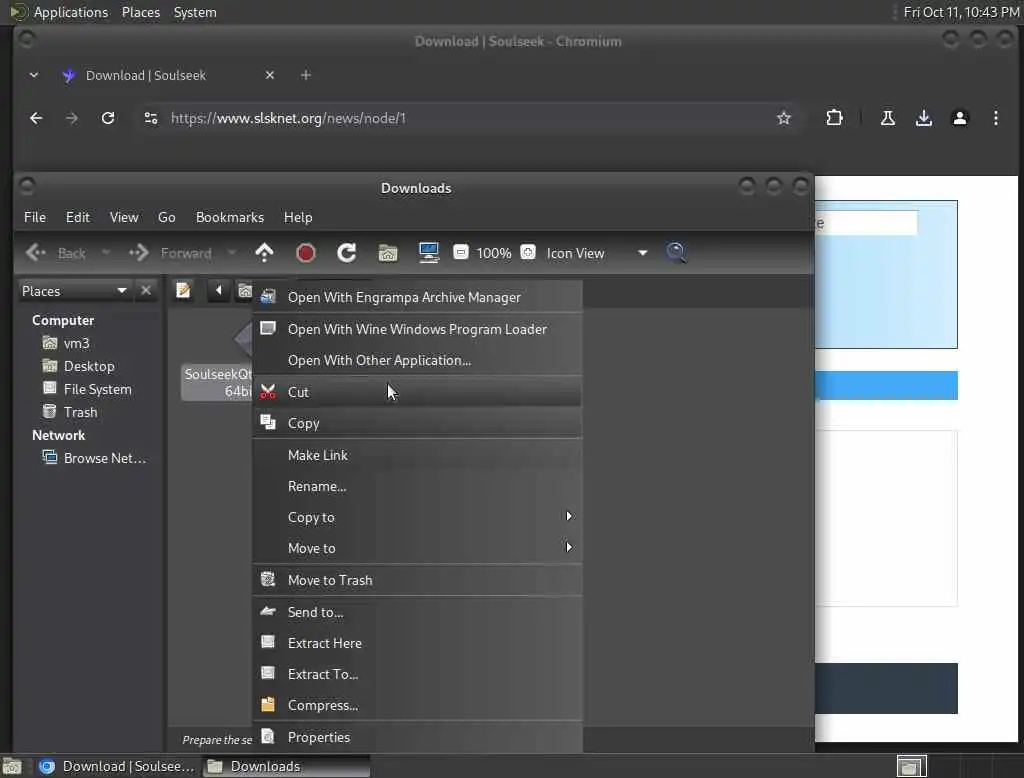Click Chromium back navigation arrow
The height and width of the screenshot is (778, 1024).
(x=36, y=118)
